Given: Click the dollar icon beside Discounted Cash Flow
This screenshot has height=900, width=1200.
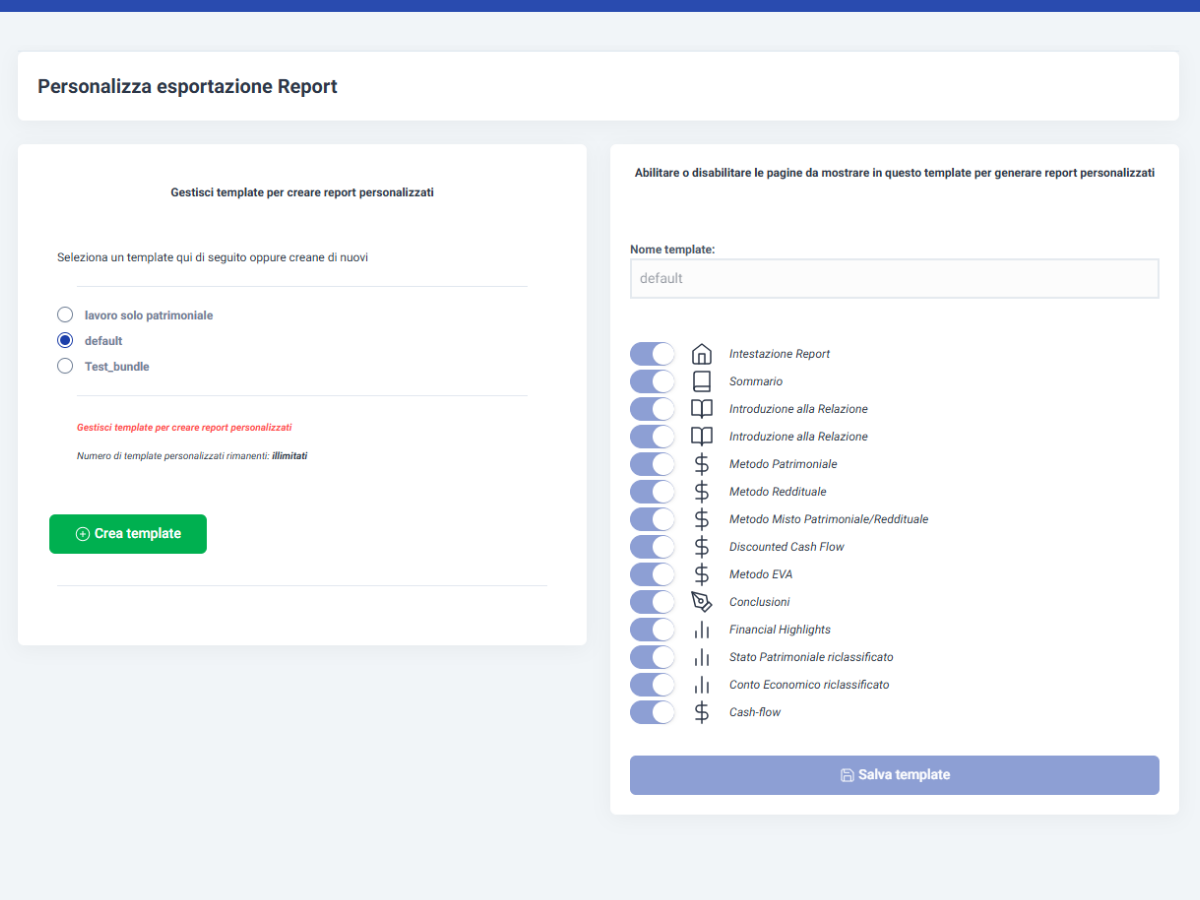Looking at the screenshot, I should click(x=702, y=547).
